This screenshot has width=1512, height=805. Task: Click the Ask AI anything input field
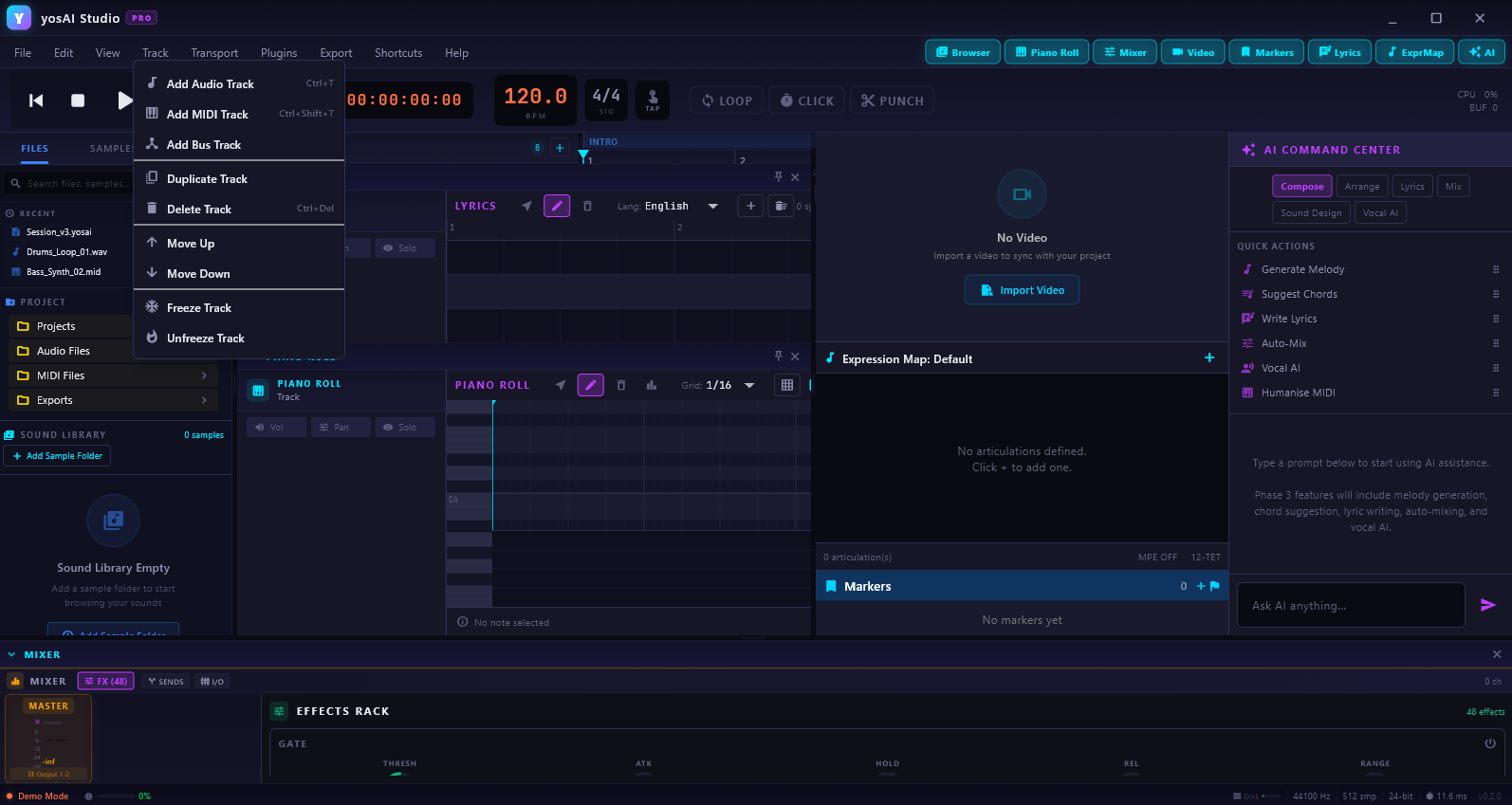point(1351,605)
